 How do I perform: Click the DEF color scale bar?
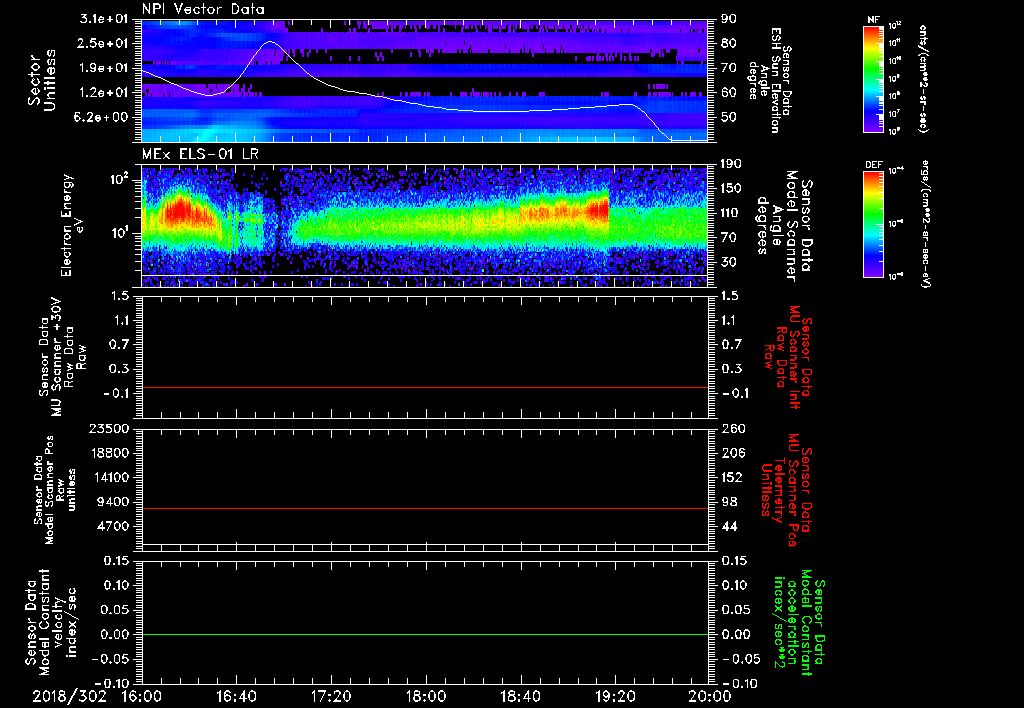coord(874,224)
